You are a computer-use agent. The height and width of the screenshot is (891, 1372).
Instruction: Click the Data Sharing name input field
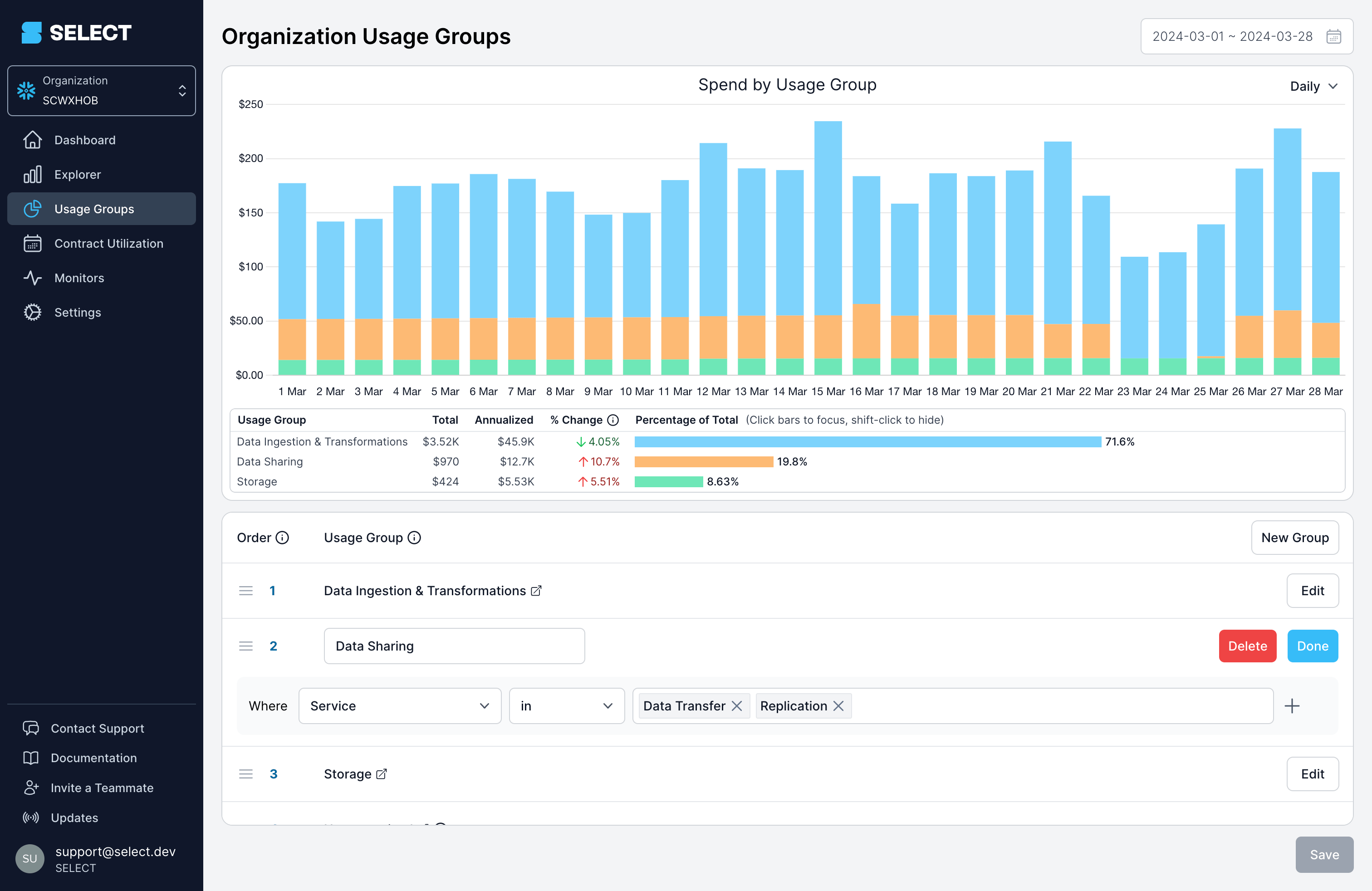(454, 646)
